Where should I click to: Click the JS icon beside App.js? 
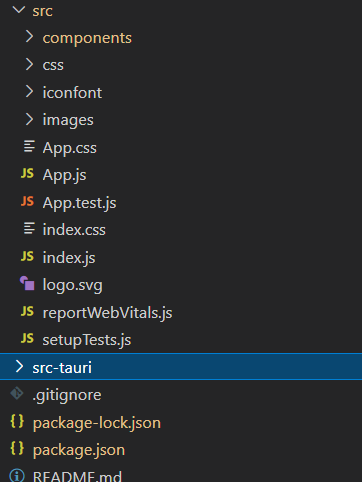coord(27,174)
